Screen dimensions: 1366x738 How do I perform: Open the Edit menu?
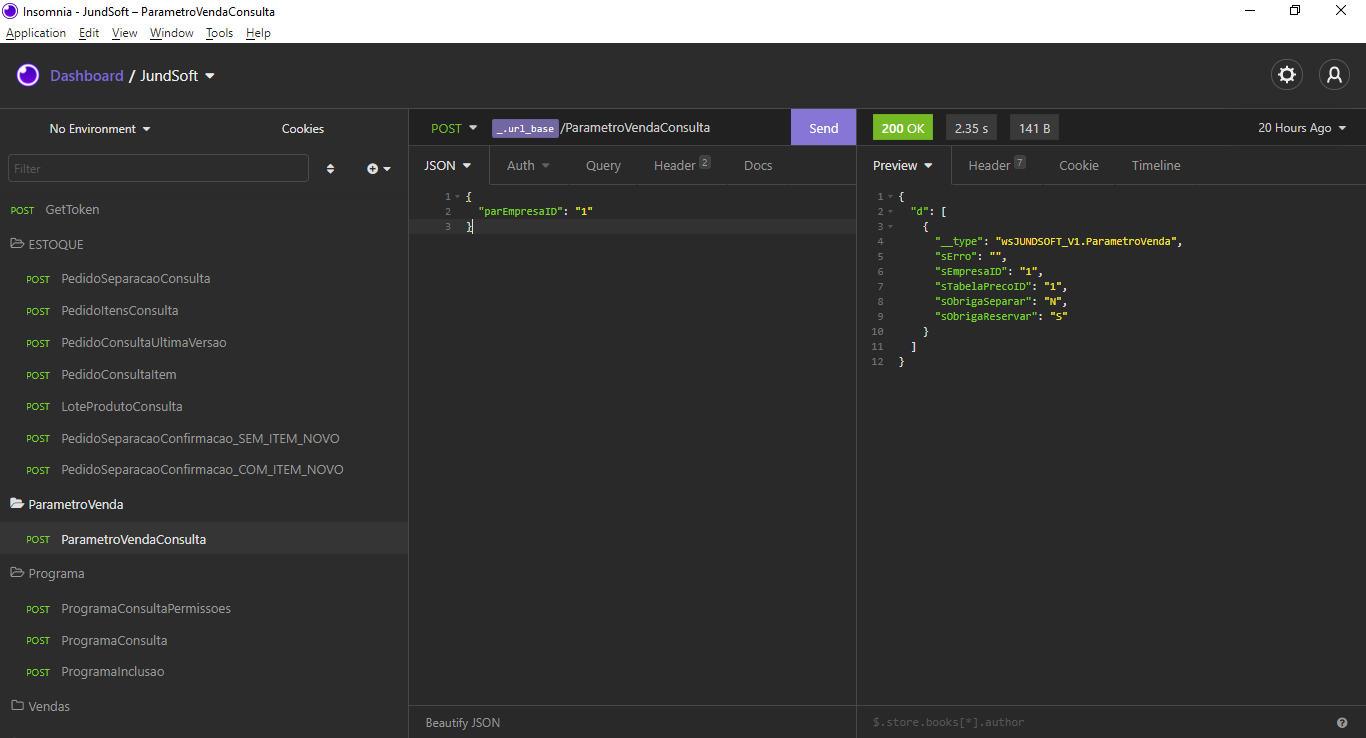click(x=89, y=33)
